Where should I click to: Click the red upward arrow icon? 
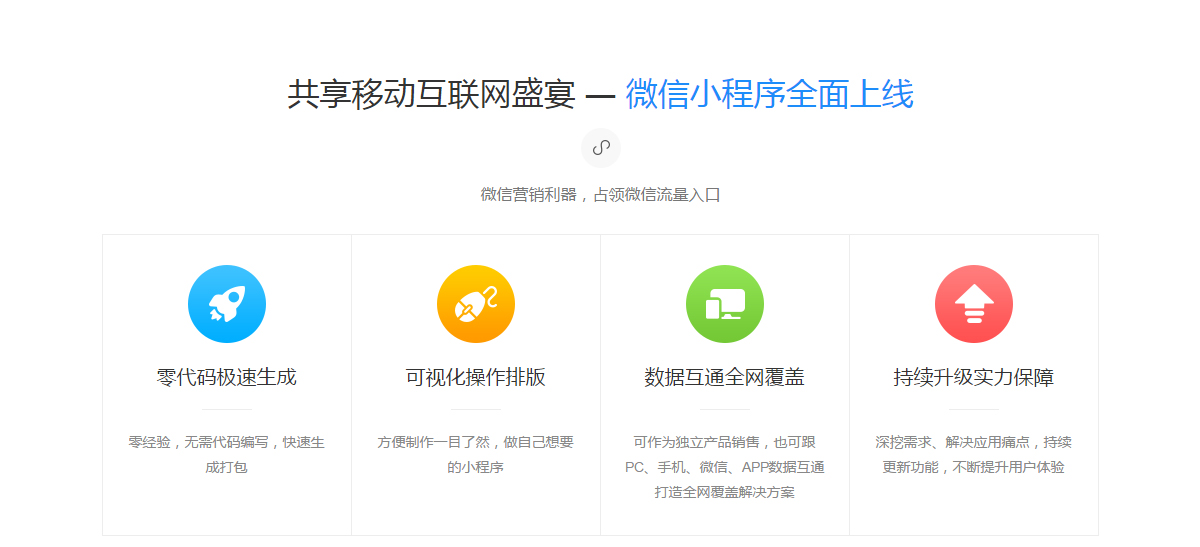974,304
